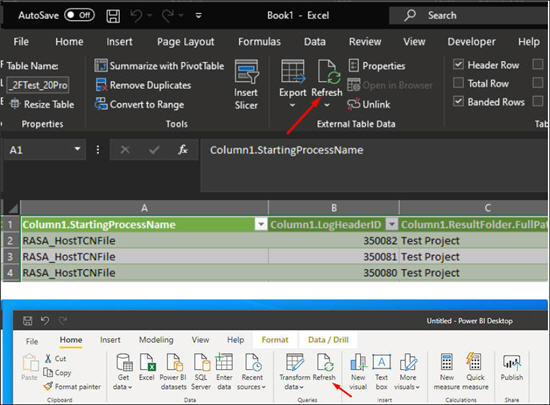Click the formula bar Cancel X icon
This screenshot has height=405, width=550.
[x=125, y=150]
